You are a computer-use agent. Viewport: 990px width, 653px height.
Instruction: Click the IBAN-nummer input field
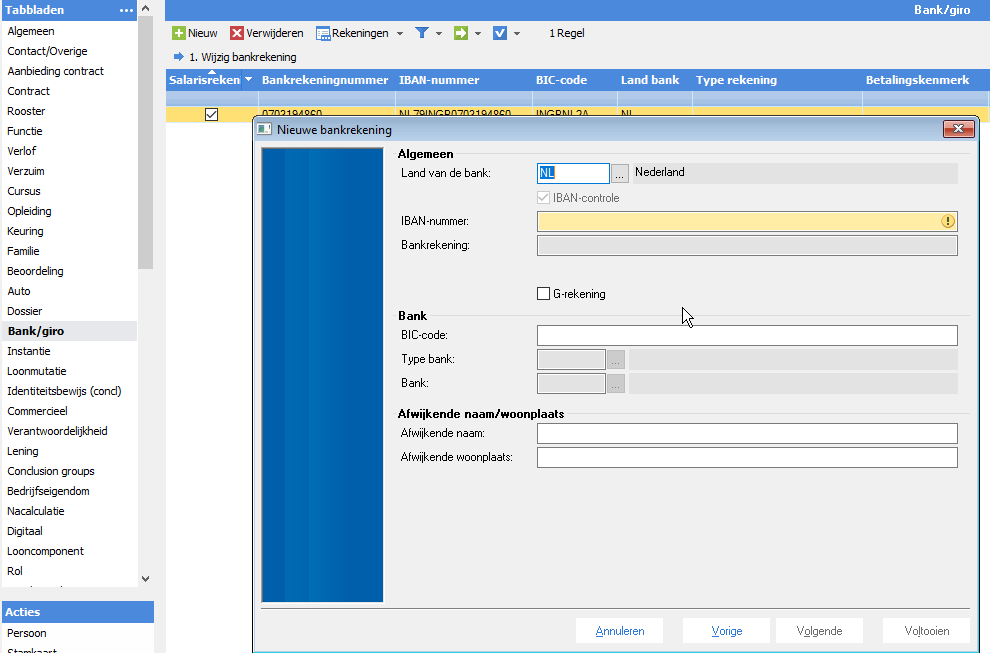(x=747, y=221)
